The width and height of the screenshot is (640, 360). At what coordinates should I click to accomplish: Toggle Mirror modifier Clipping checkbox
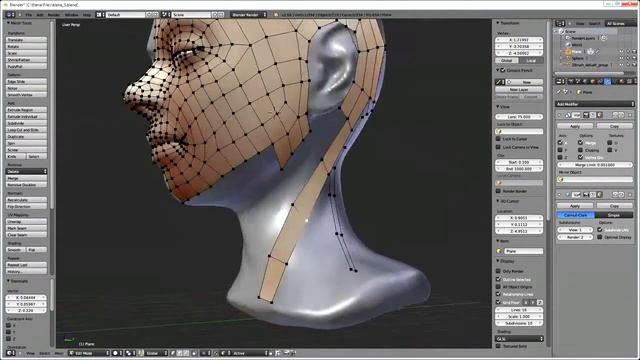pyautogui.click(x=580, y=150)
